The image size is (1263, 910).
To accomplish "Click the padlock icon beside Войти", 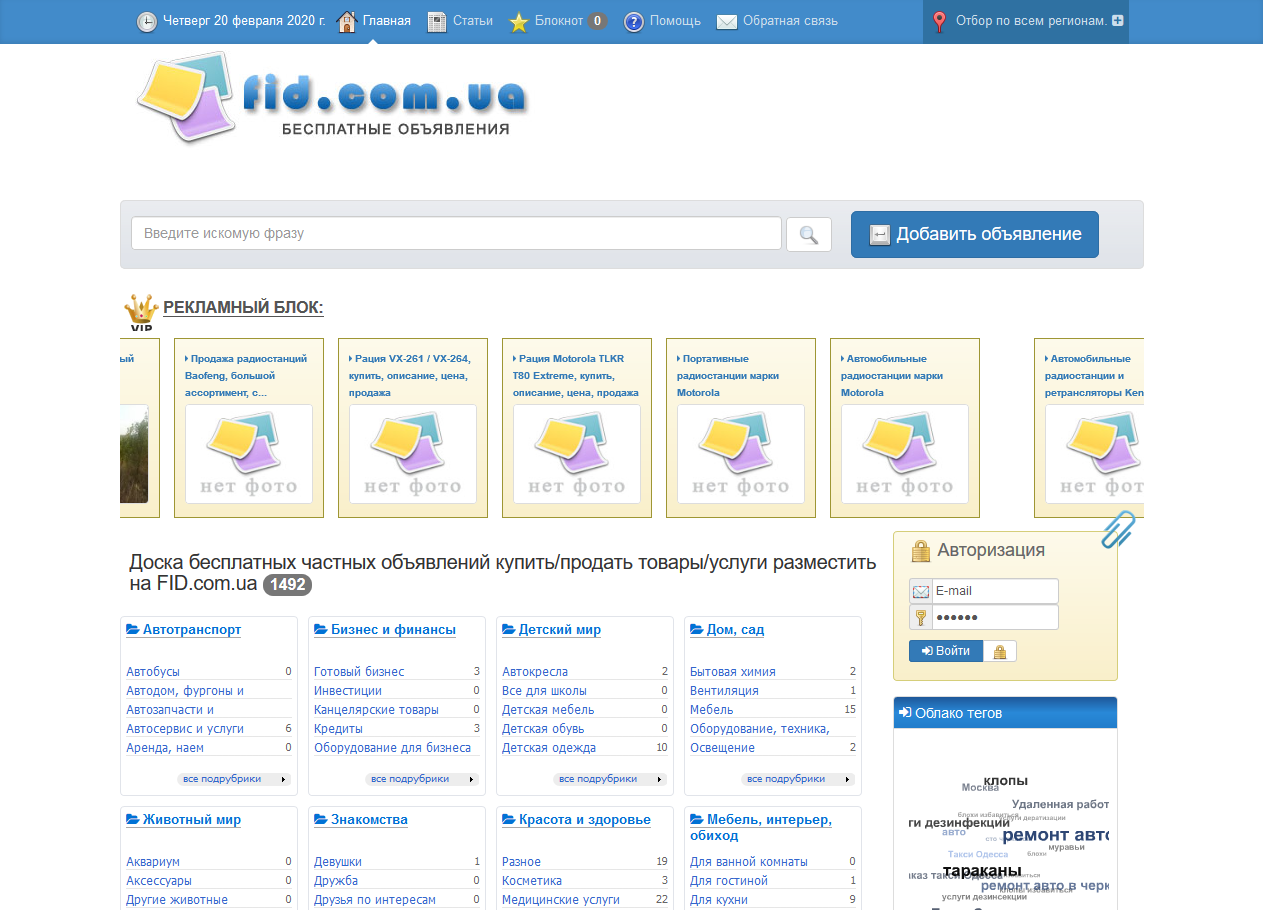I will (x=999, y=651).
